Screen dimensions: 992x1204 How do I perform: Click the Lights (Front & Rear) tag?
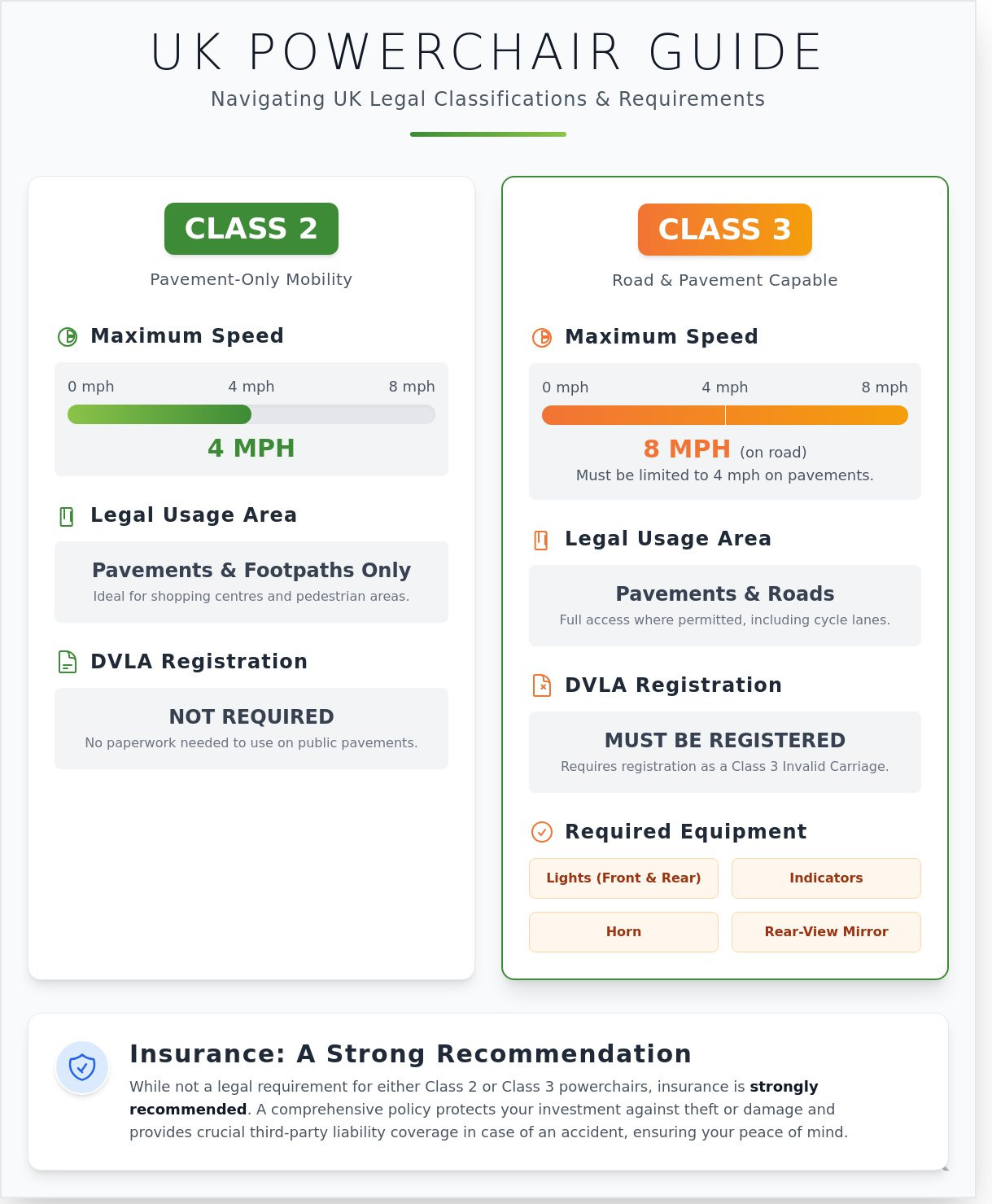(x=623, y=878)
